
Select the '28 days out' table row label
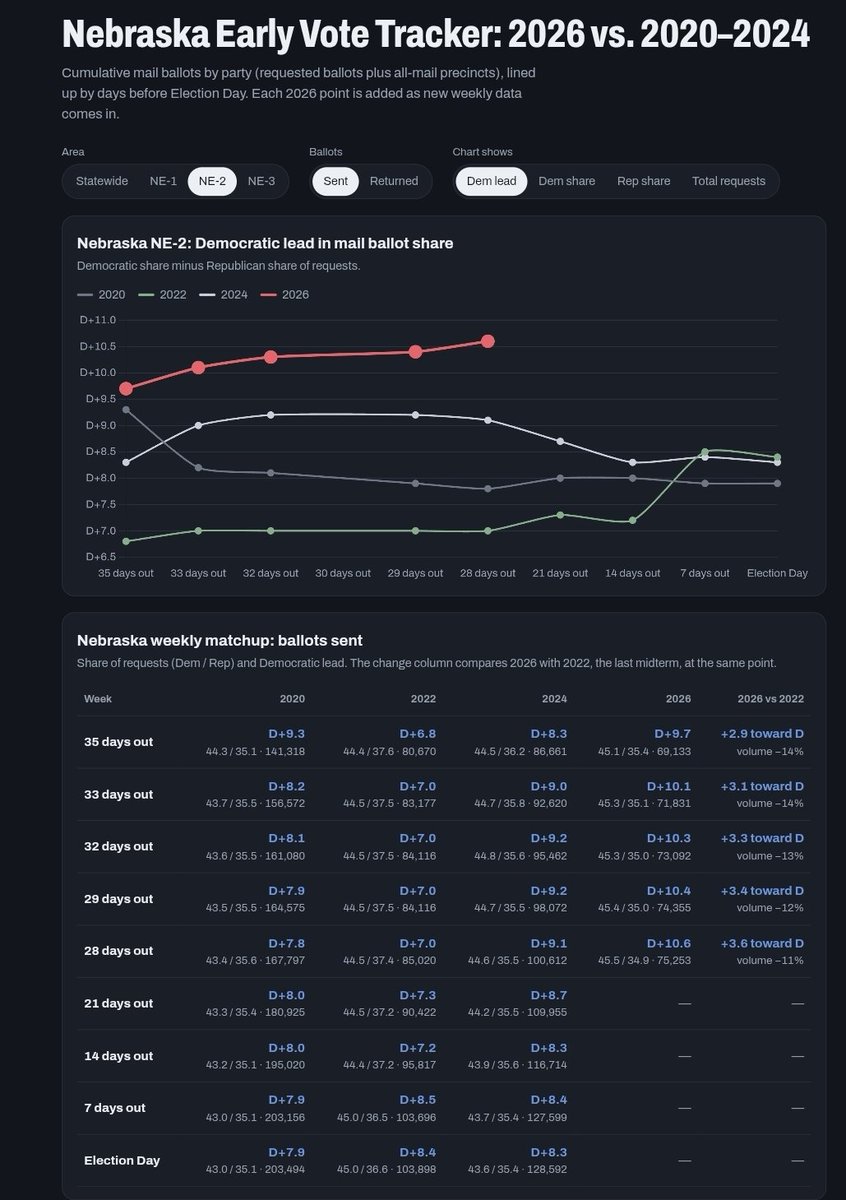coord(118,951)
